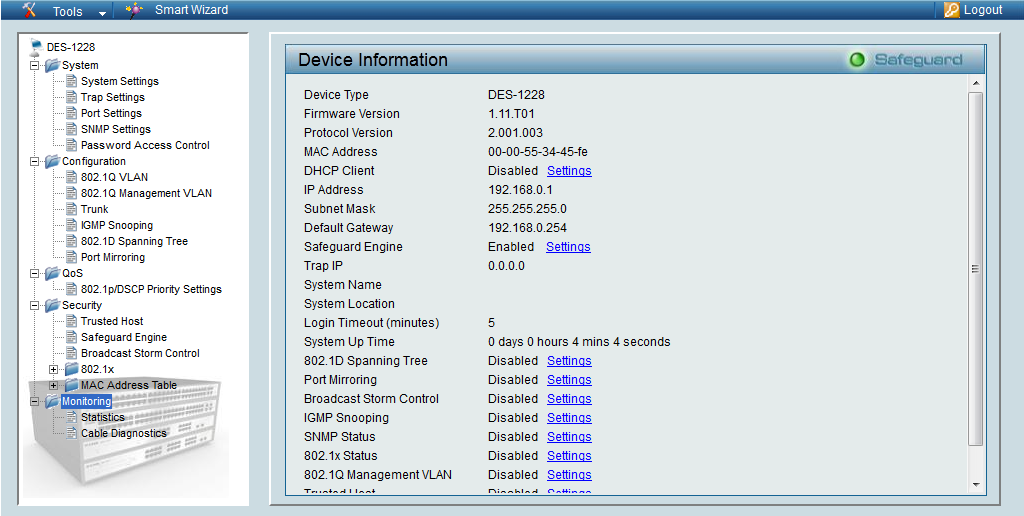This screenshot has width=1024, height=516.
Task: Log out using the Logout link
Action: 983,10
